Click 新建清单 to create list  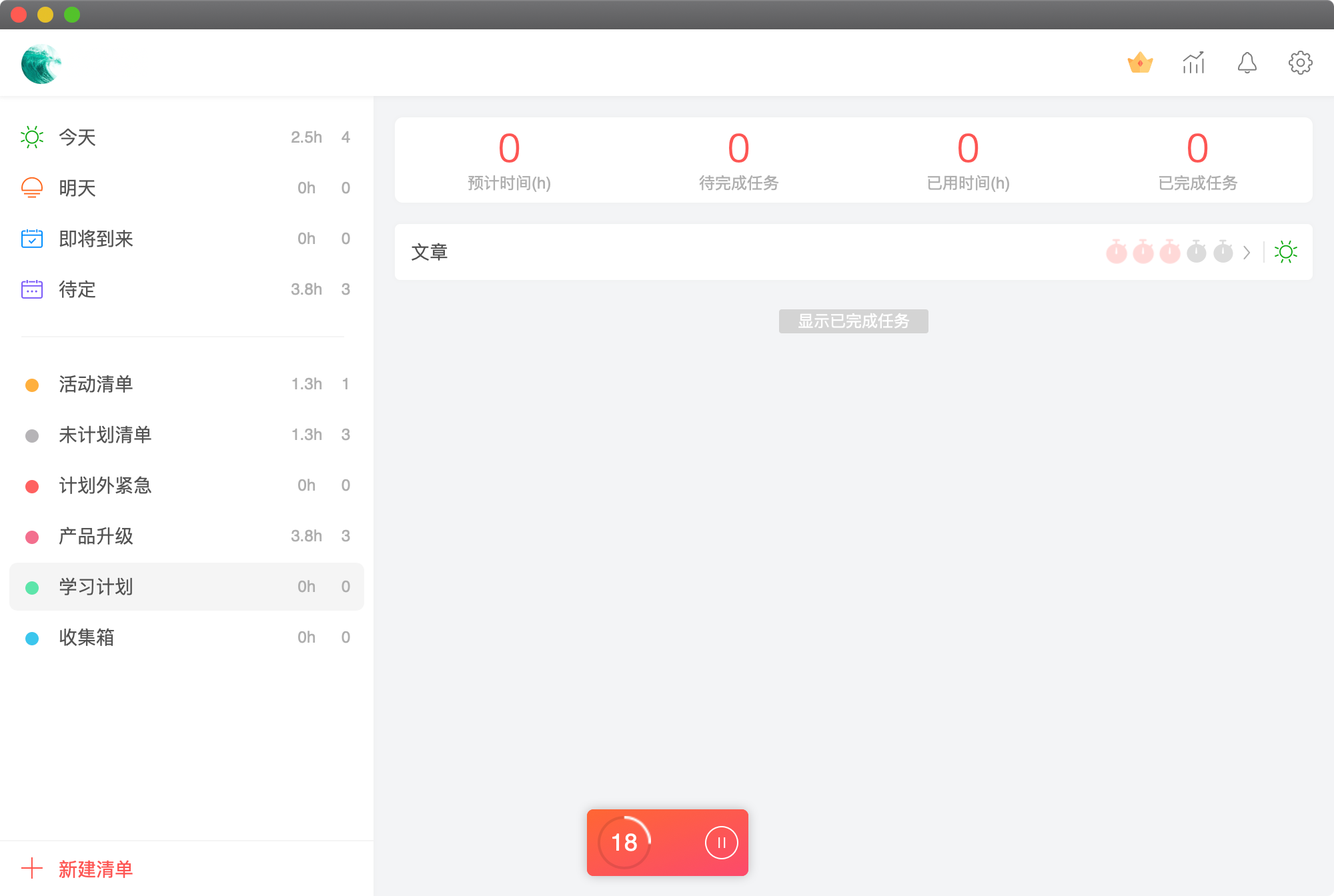[x=95, y=869]
